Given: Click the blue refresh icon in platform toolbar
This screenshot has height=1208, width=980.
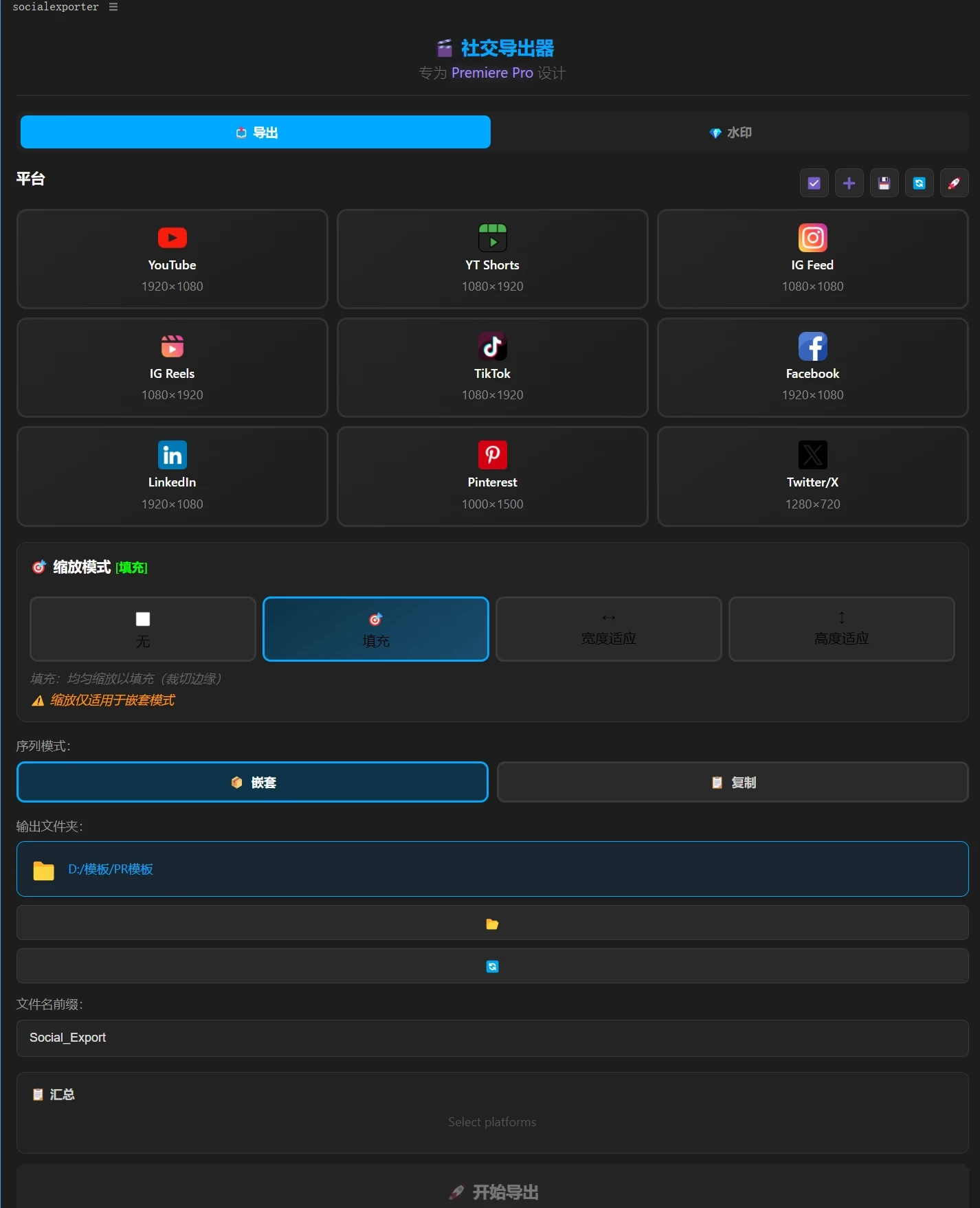Looking at the screenshot, I should [x=920, y=183].
